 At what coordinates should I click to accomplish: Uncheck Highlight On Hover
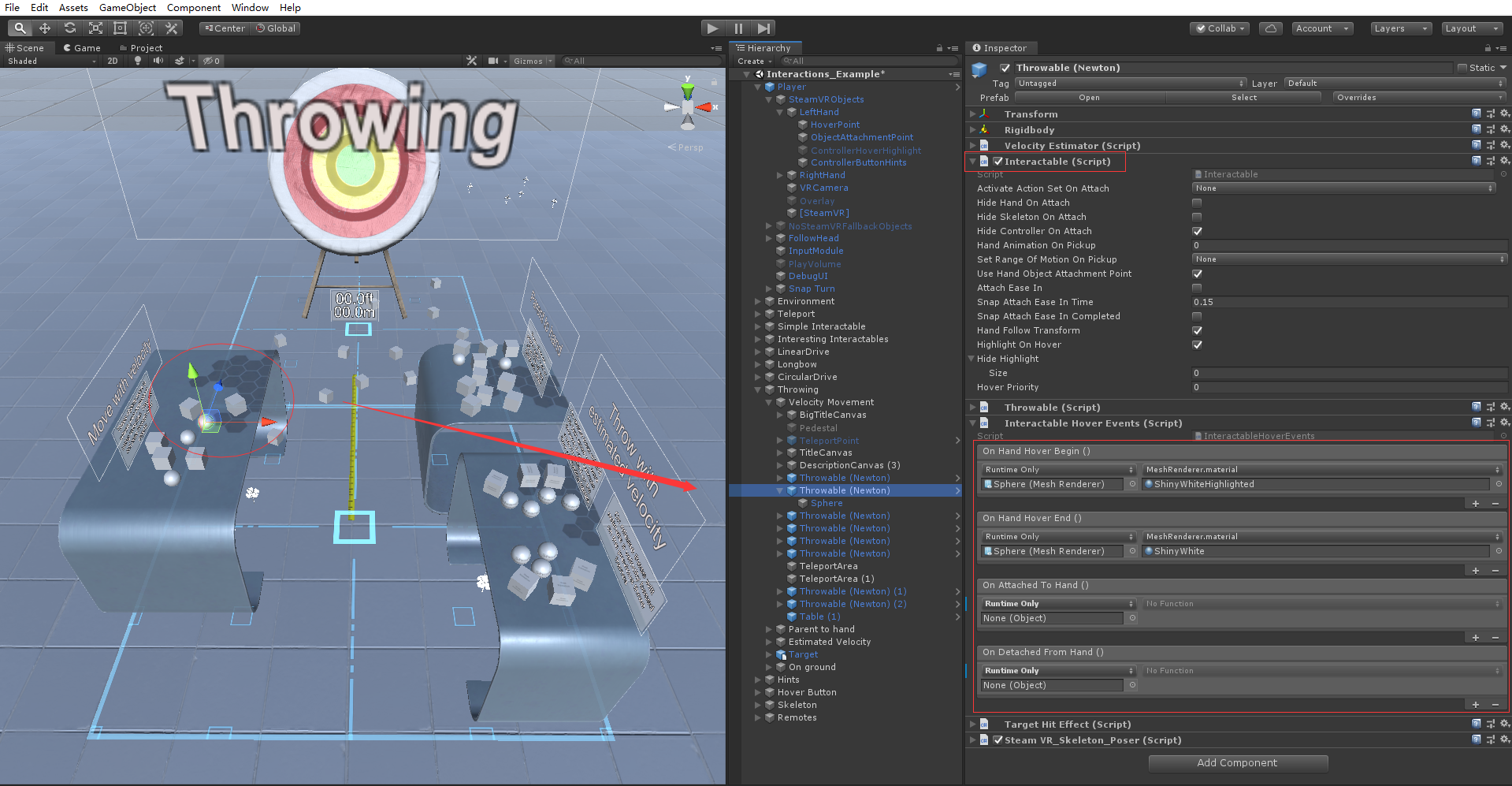1197,345
